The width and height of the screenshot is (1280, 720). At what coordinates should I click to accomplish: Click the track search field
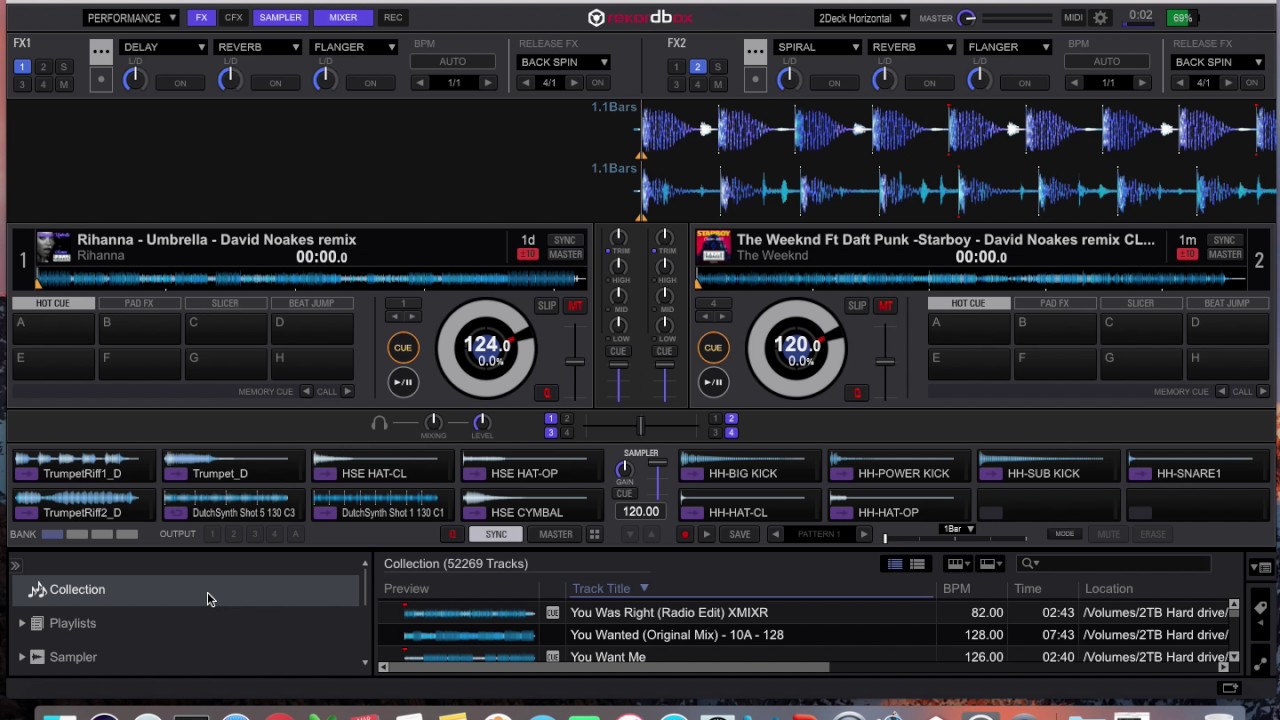(1115, 564)
